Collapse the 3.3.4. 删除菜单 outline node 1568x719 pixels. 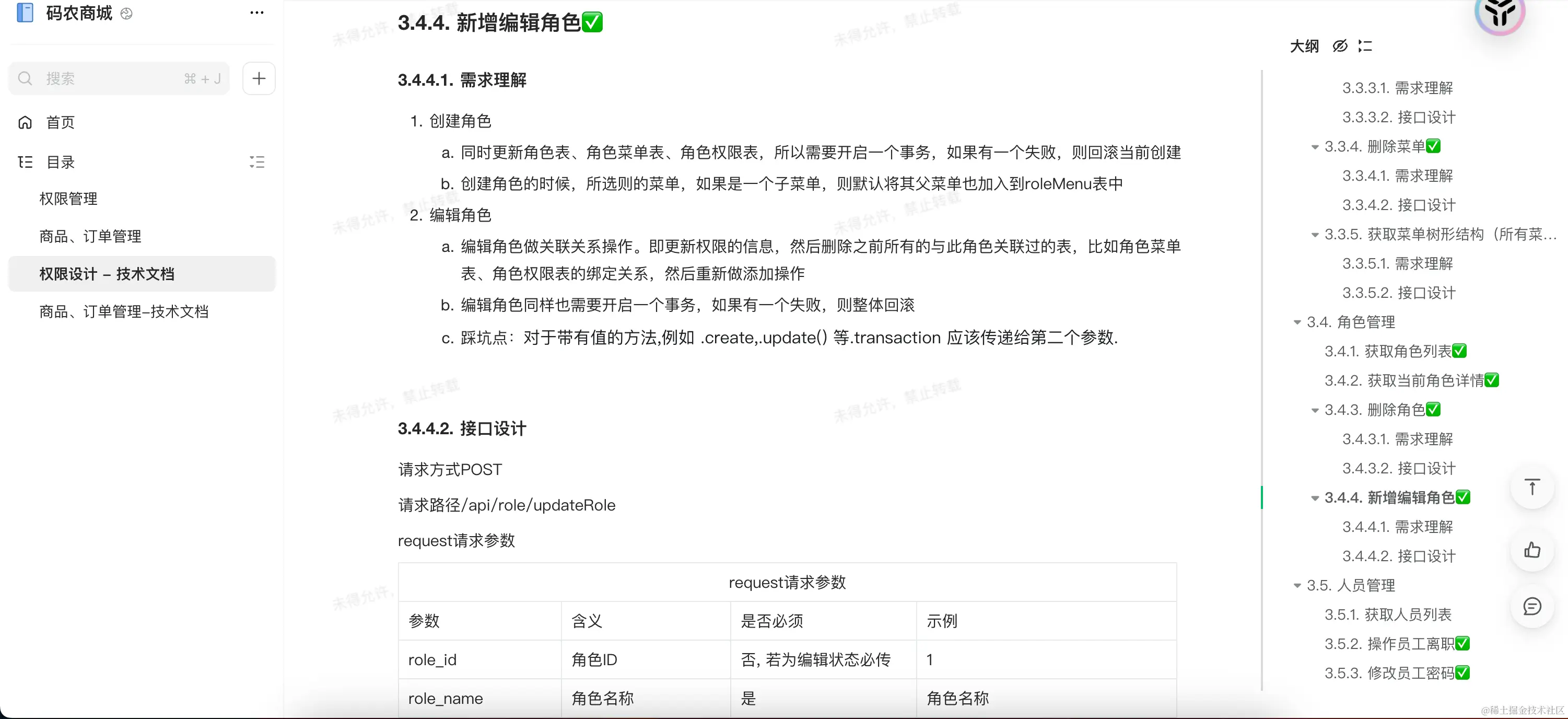point(1315,147)
